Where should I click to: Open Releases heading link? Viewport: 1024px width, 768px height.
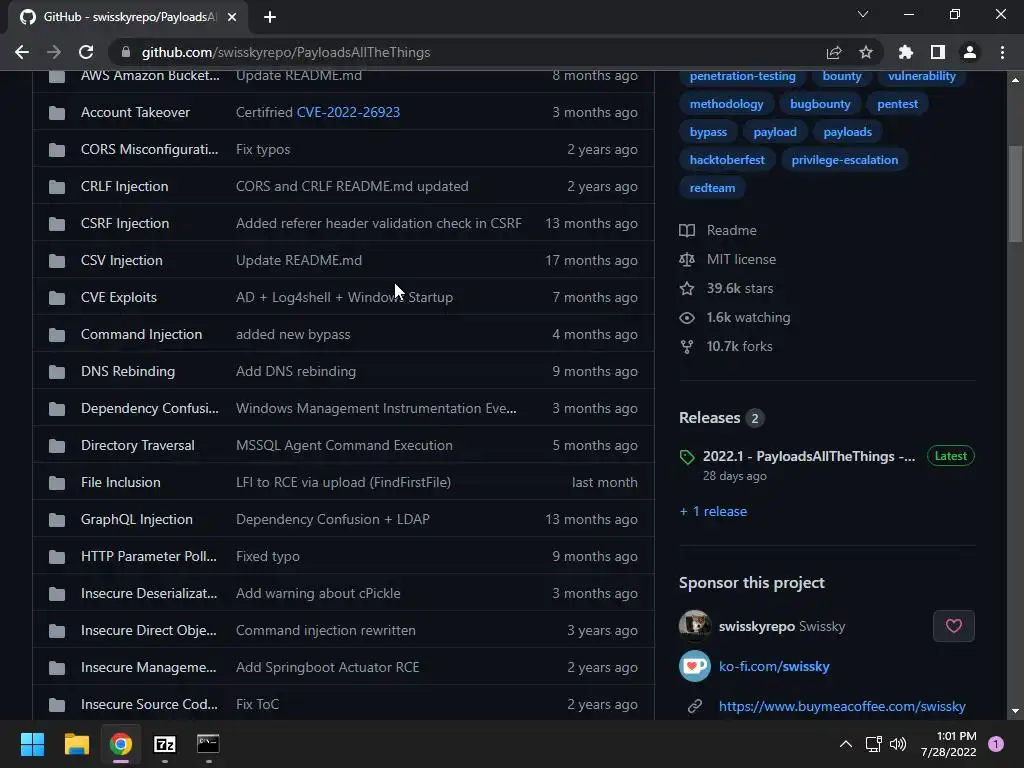[710, 417]
